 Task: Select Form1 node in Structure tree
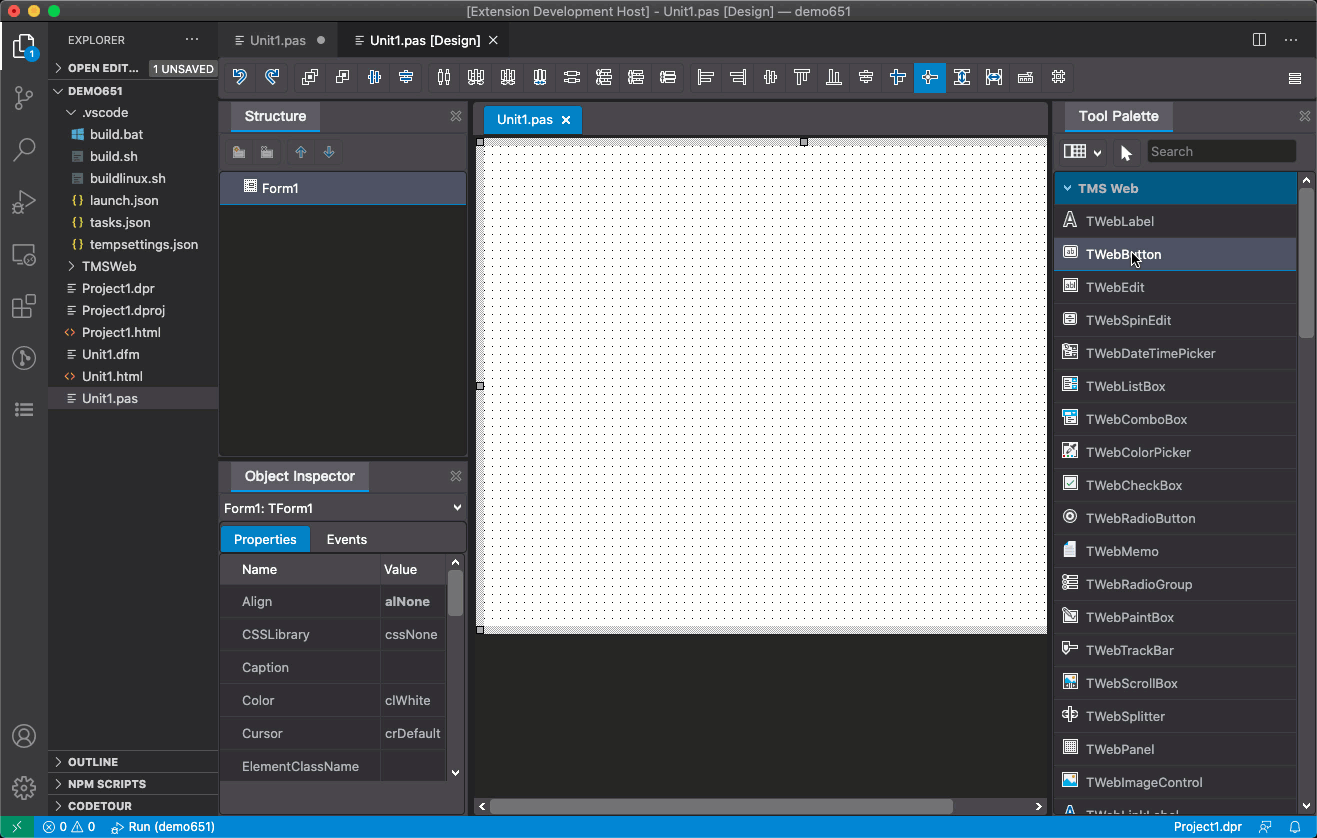click(342, 188)
